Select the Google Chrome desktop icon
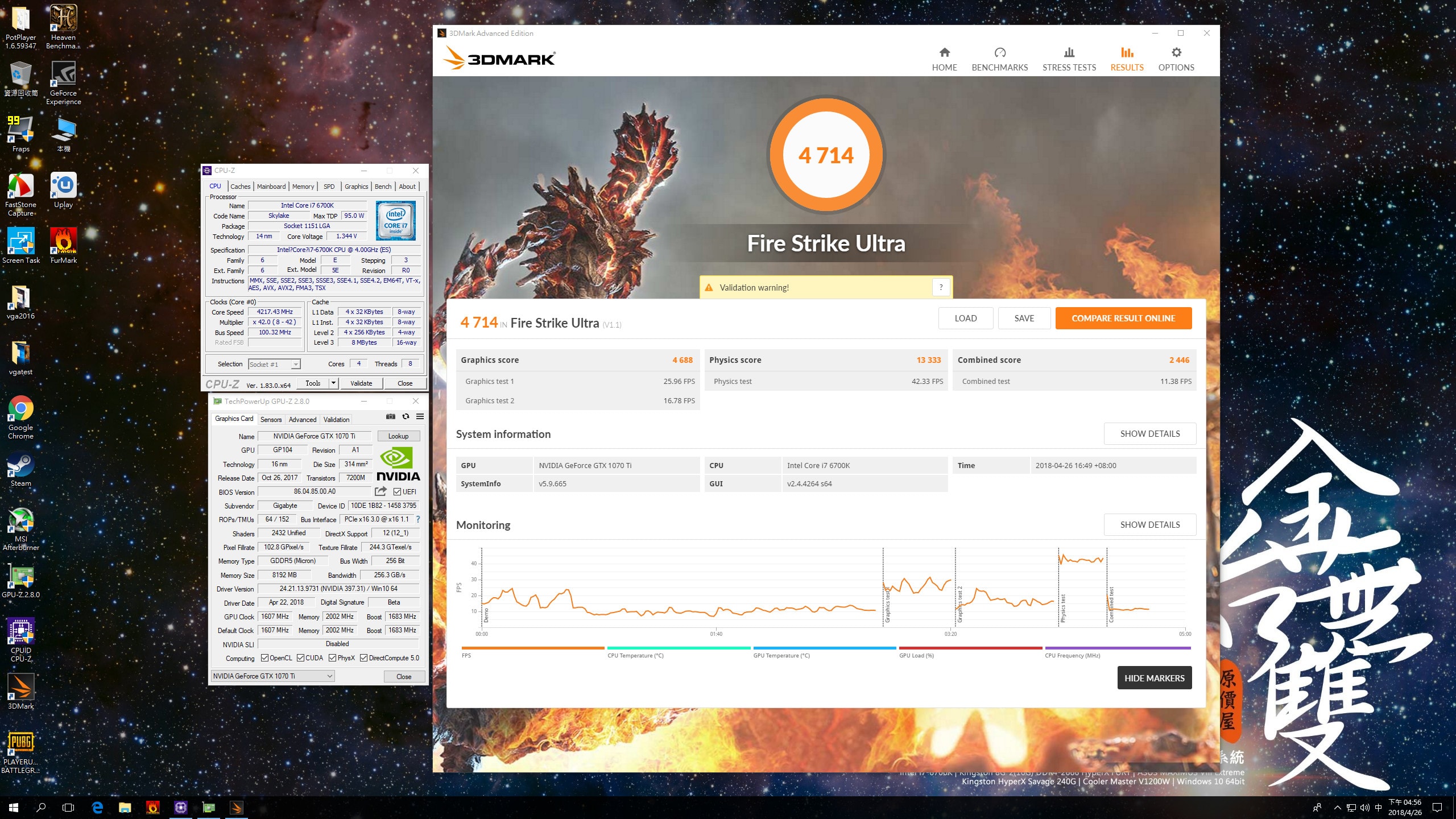This screenshot has width=1456, height=819. point(20,417)
